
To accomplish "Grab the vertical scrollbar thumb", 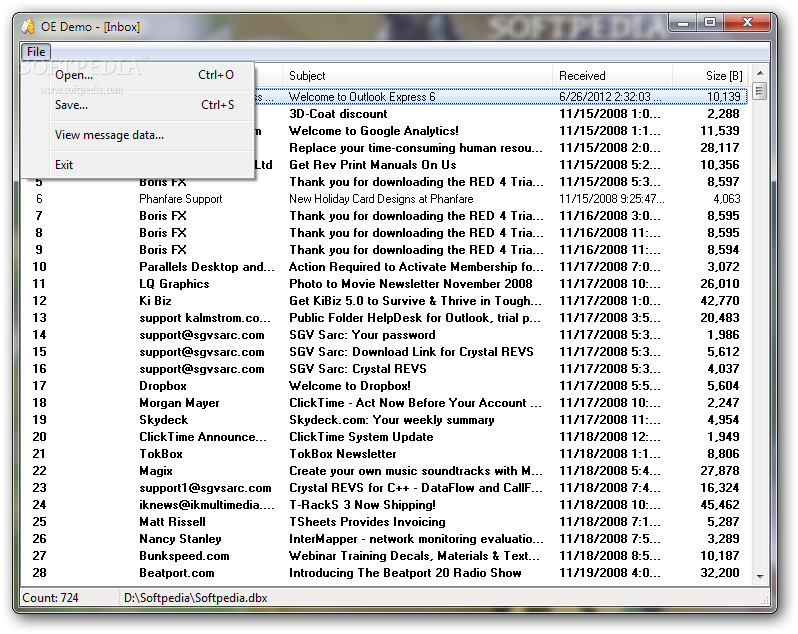I will pyautogui.click(x=759, y=91).
